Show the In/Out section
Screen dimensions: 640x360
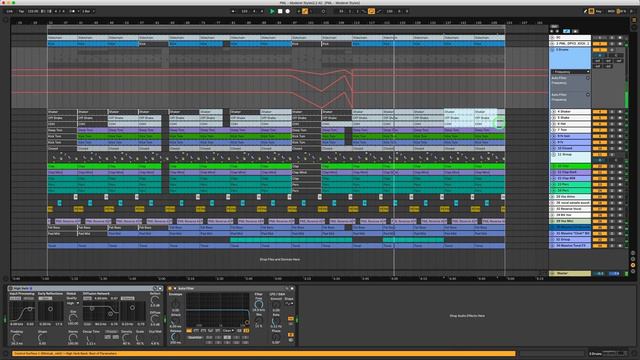point(633,253)
